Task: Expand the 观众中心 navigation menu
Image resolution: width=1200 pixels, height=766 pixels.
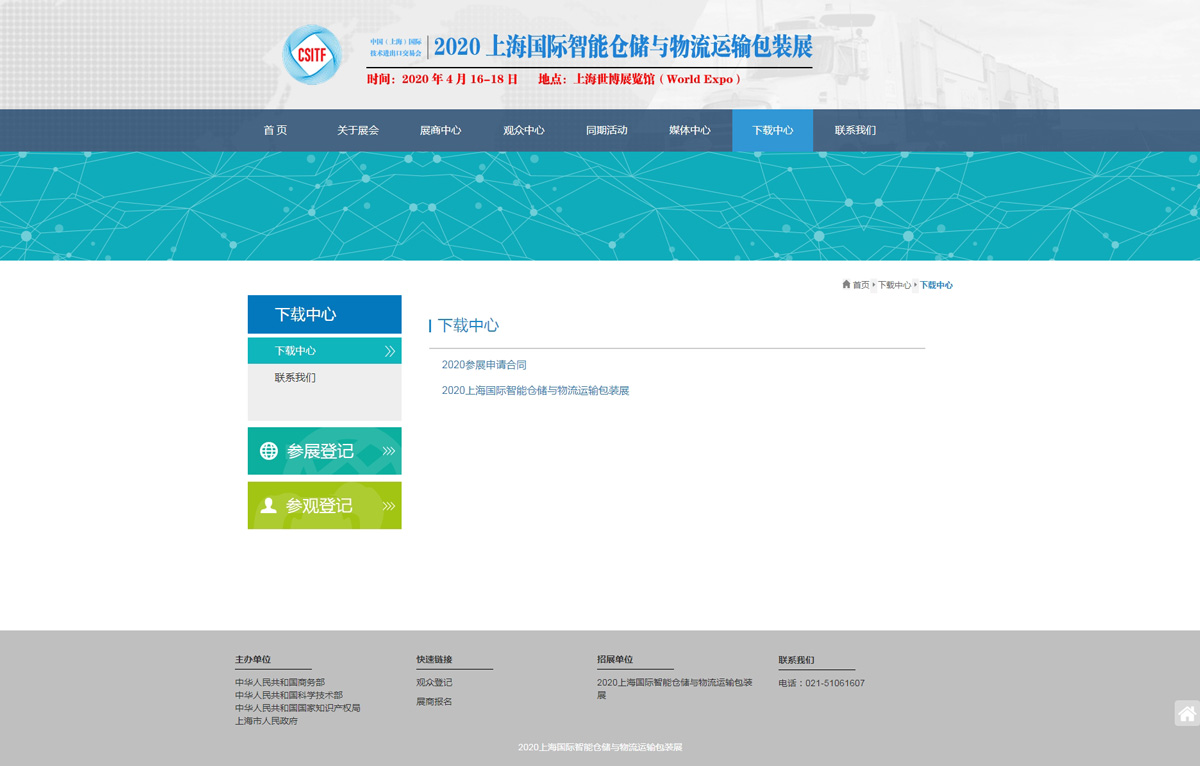Action: click(523, 131)
